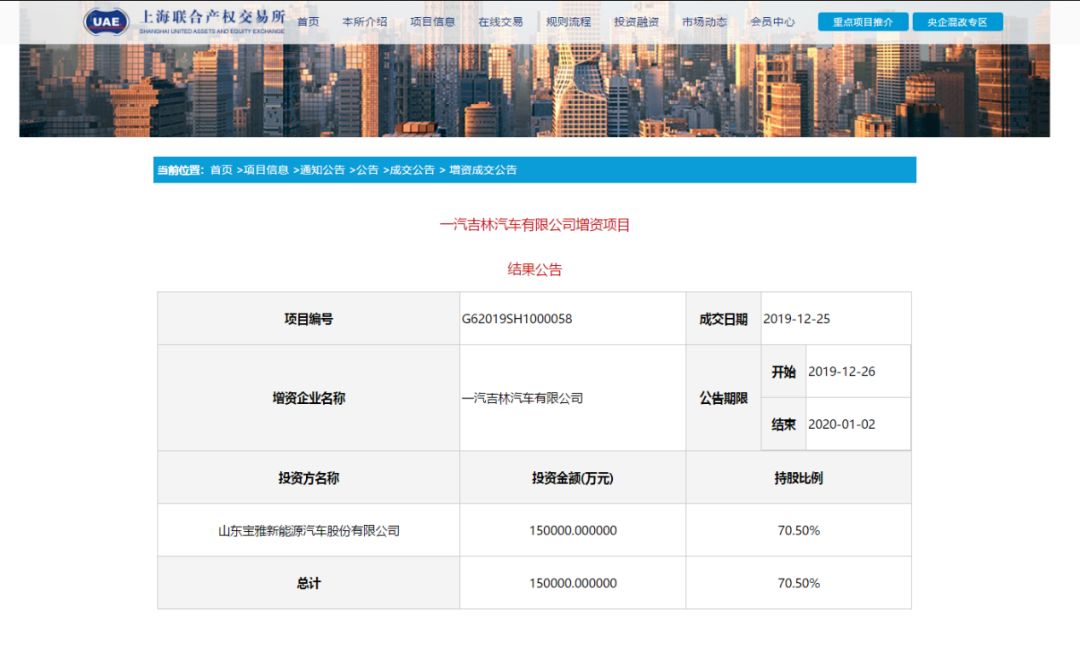The height and width of the screenshot is (652, 1080).
Task: Select the start date 2019-12-26
Action: [842, 372]
